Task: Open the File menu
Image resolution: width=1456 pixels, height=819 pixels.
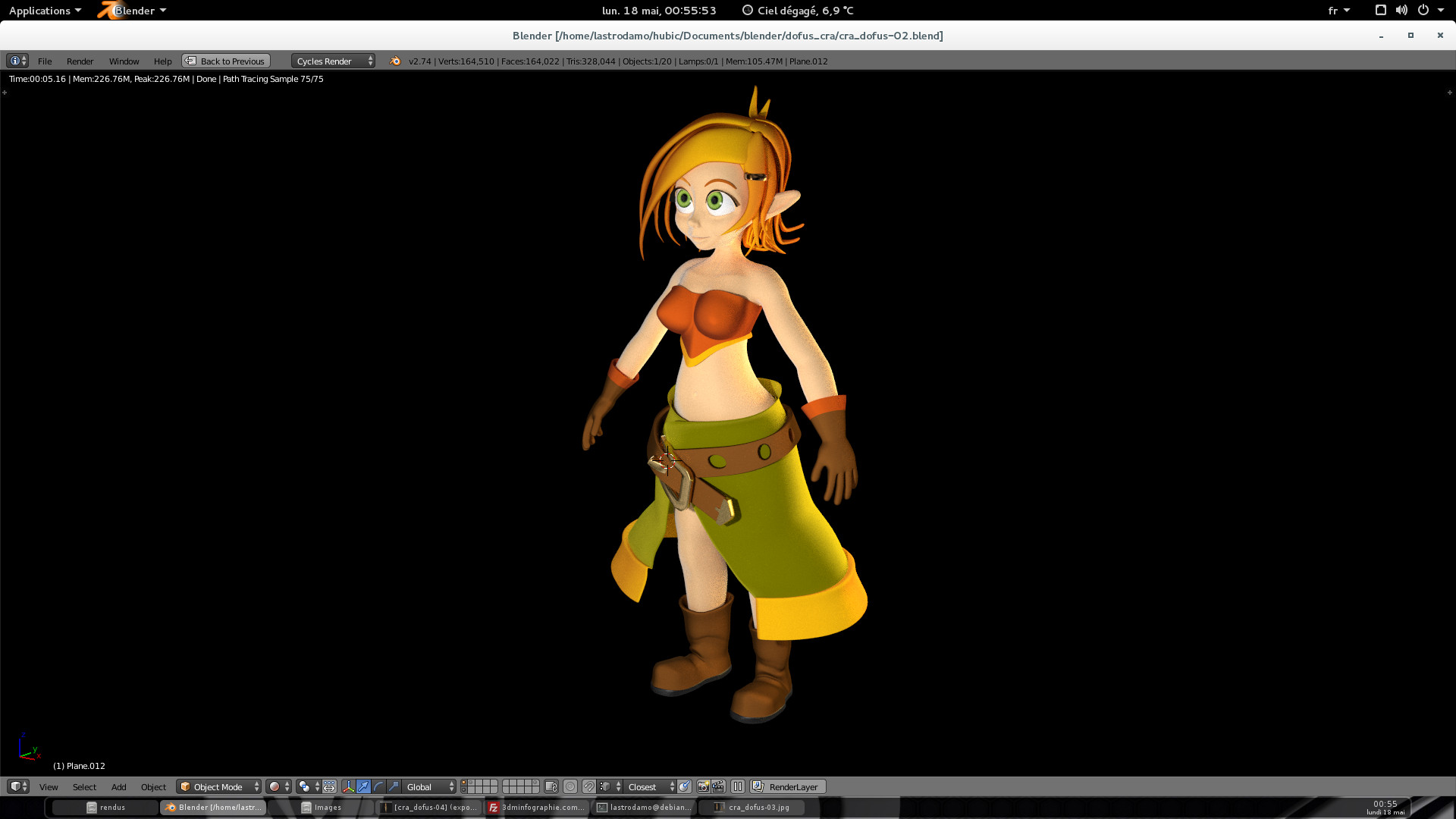Action: click(45, 61)
